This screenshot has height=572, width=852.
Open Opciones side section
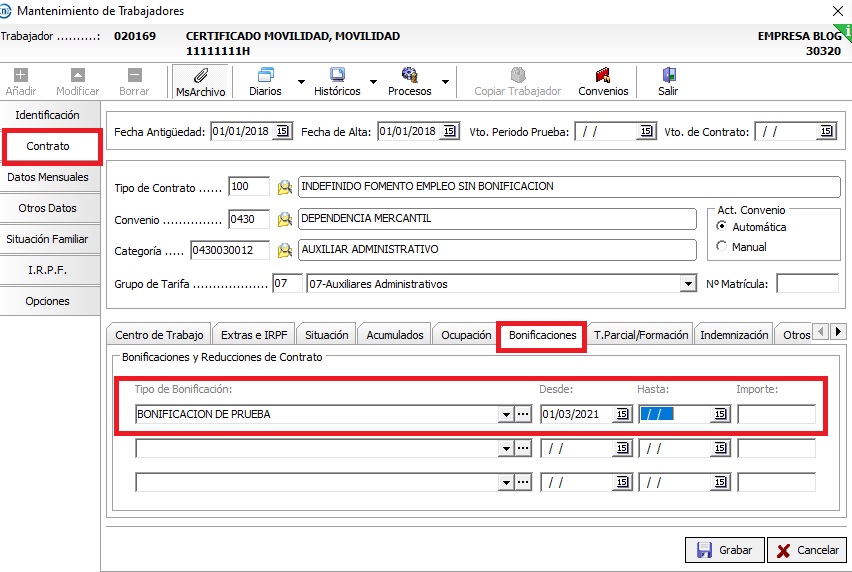coord(48,301)
